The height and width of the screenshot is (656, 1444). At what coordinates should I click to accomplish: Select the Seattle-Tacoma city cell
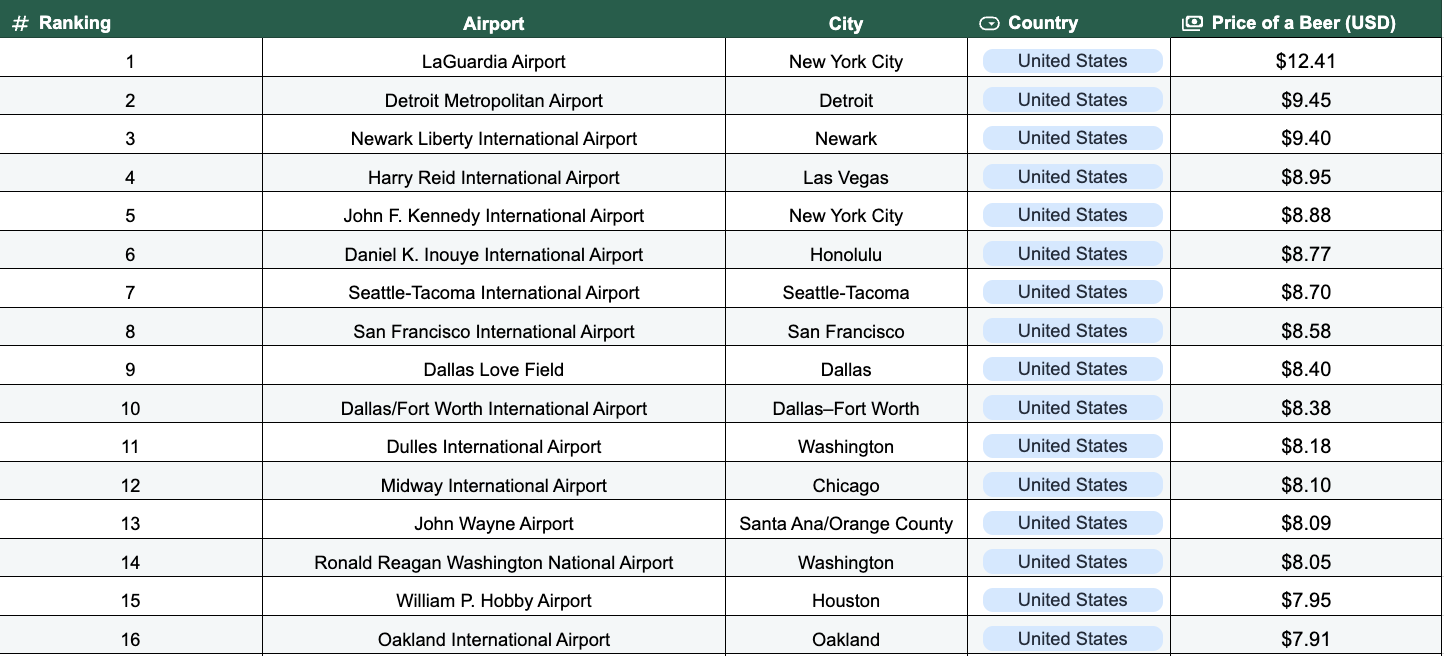pos(845,293)
